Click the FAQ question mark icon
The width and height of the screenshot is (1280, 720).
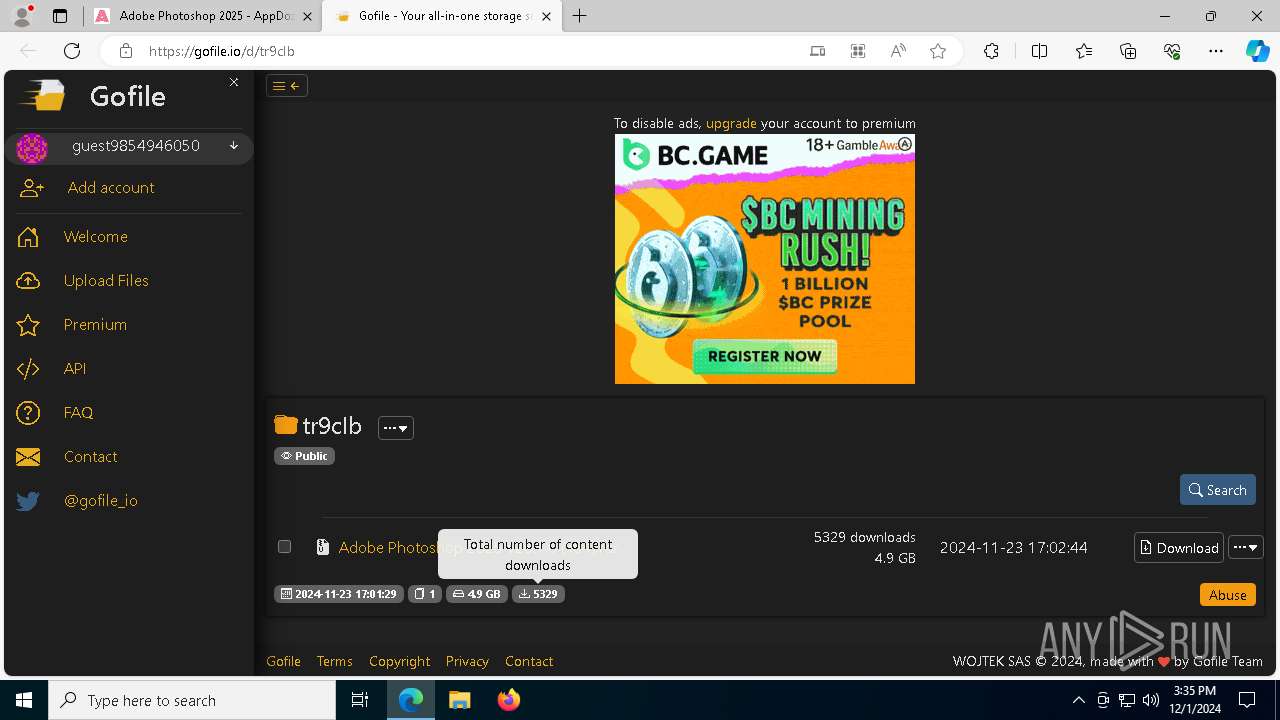[28, 413]
